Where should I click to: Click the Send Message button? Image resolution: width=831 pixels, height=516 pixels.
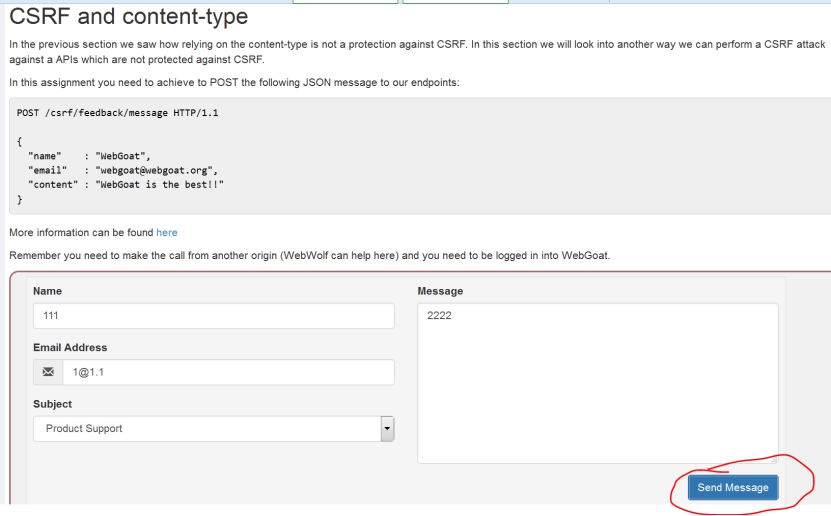pos(733,487)
